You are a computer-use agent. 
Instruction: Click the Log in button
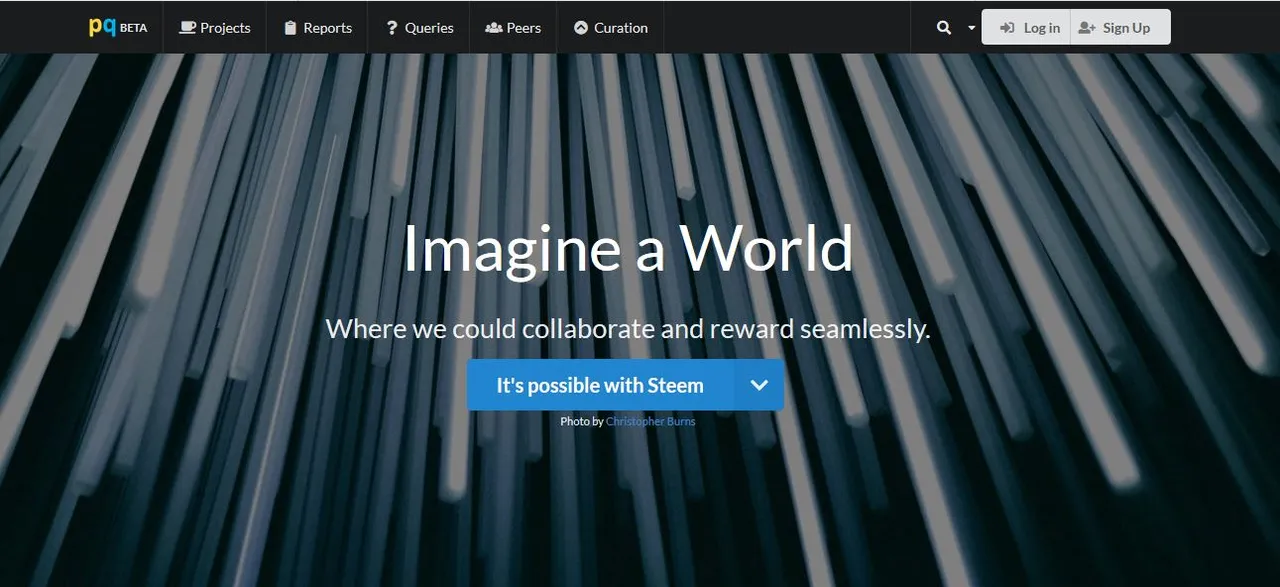click(1027, 27)
